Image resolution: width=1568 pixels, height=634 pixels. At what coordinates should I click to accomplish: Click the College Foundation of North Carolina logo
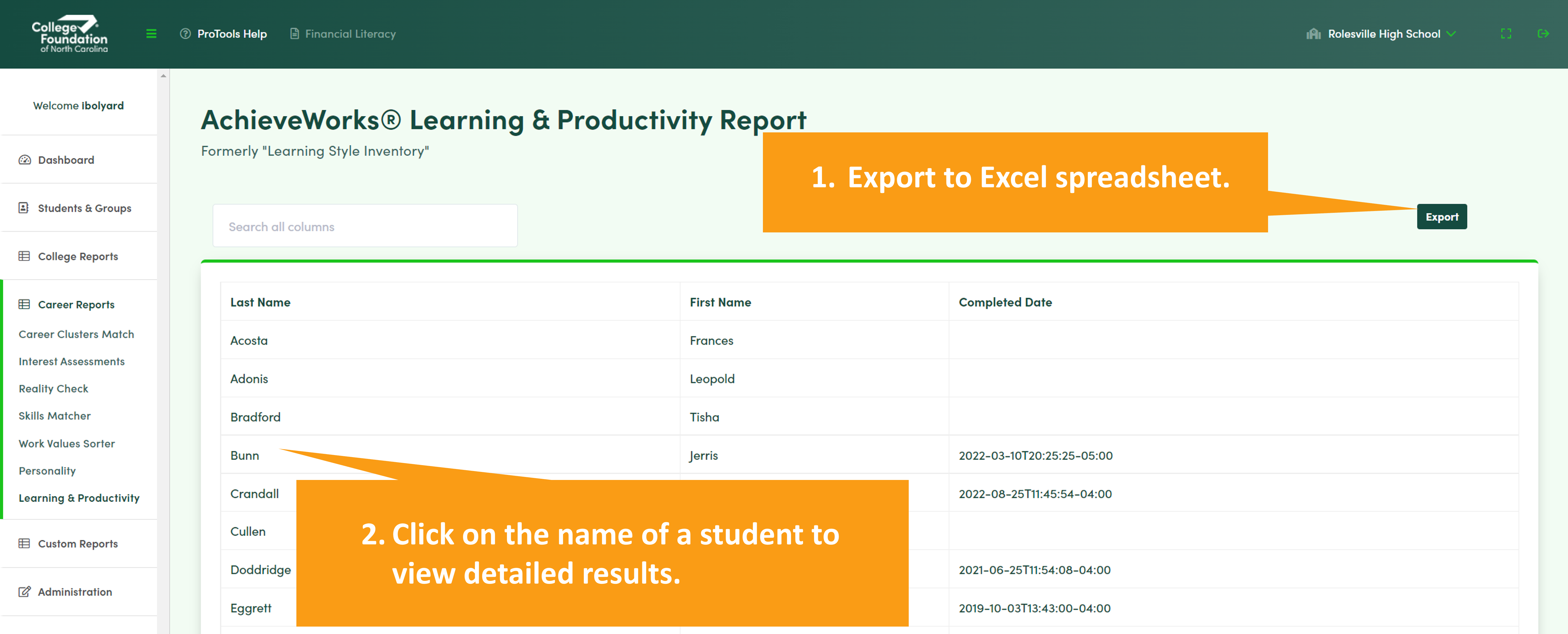[x=69, y=34]
